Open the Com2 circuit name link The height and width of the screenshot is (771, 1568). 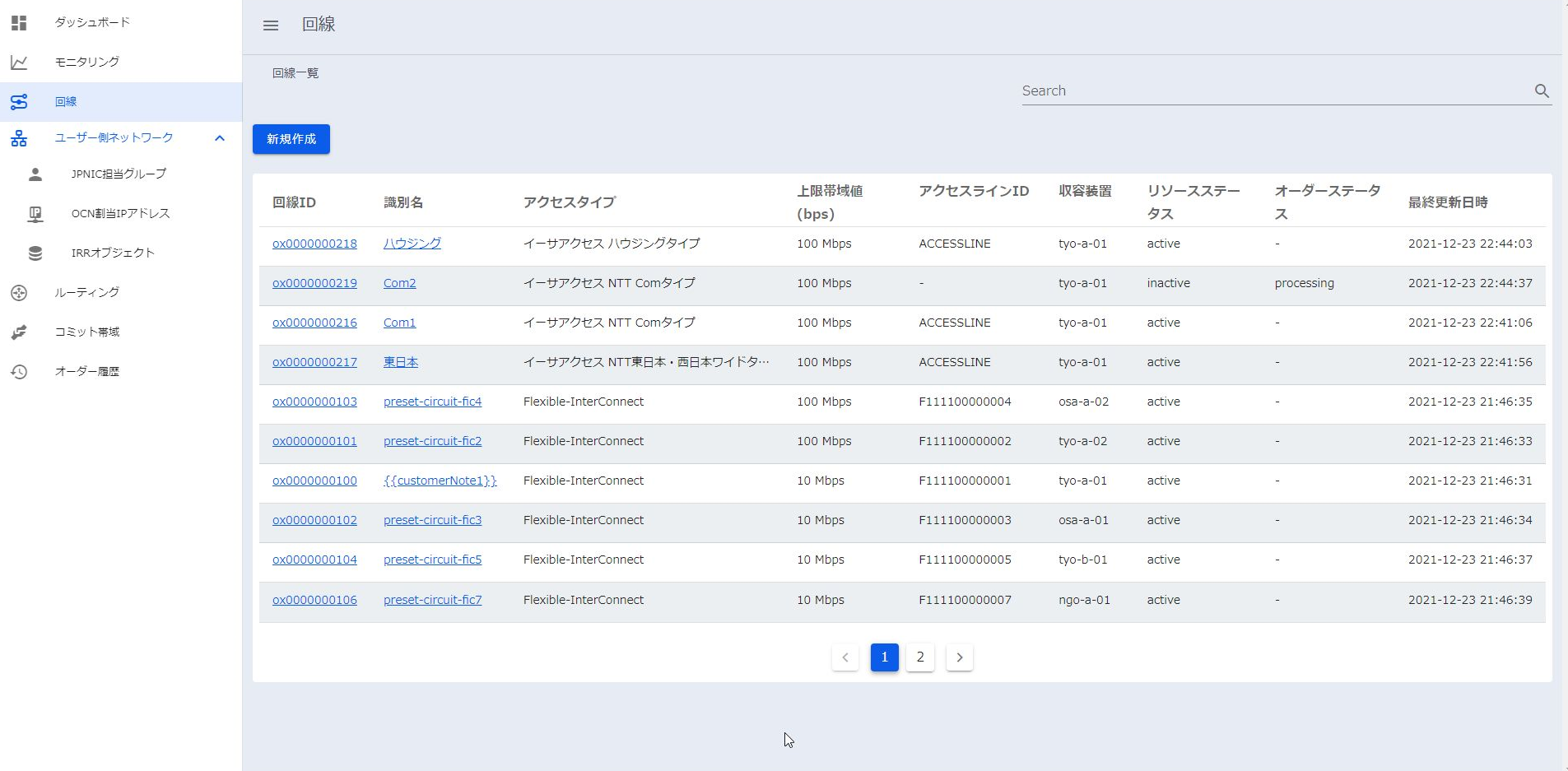coord(399,283)
